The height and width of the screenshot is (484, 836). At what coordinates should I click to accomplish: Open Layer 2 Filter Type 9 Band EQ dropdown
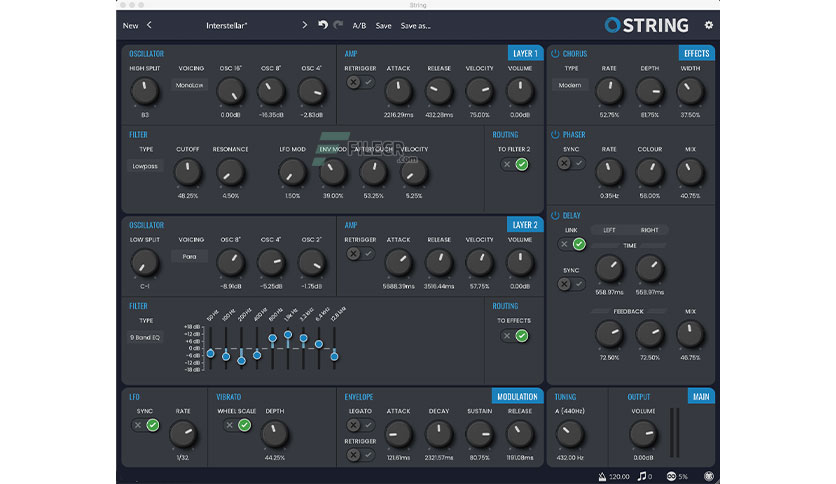pos(145,337)
